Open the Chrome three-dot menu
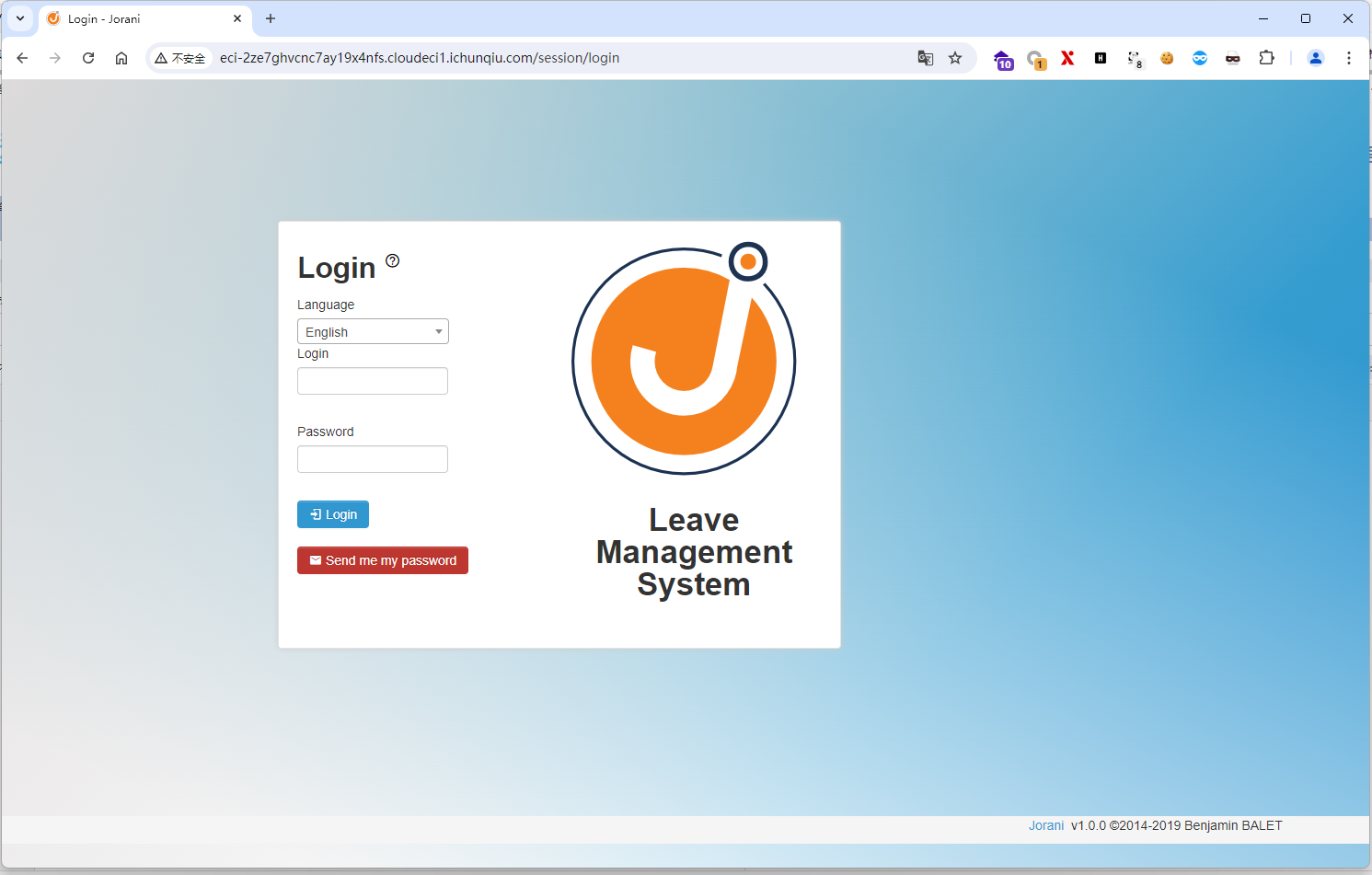This screenshot has width=1372, height=875. [1349, 58]
